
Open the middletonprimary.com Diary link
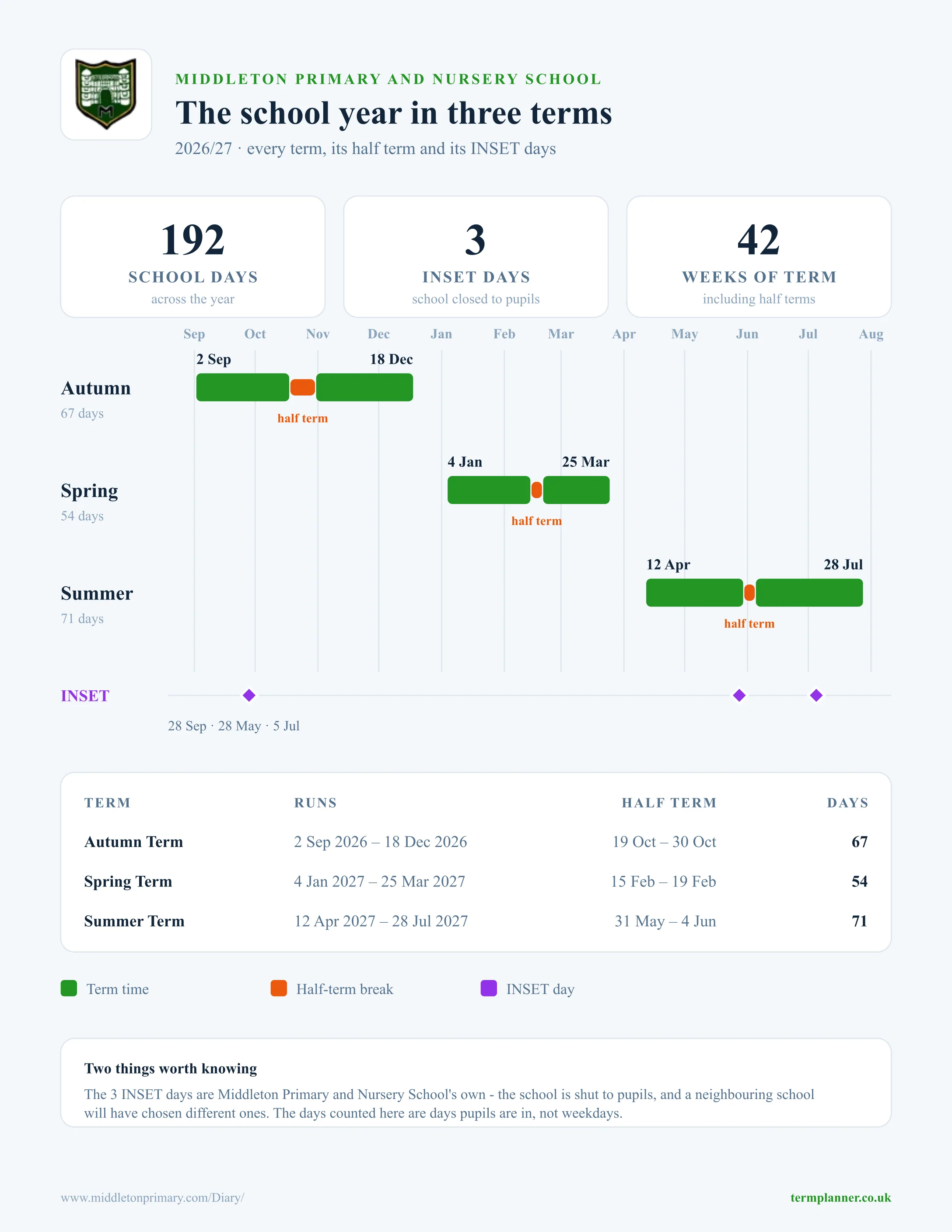coord(152,1197)
